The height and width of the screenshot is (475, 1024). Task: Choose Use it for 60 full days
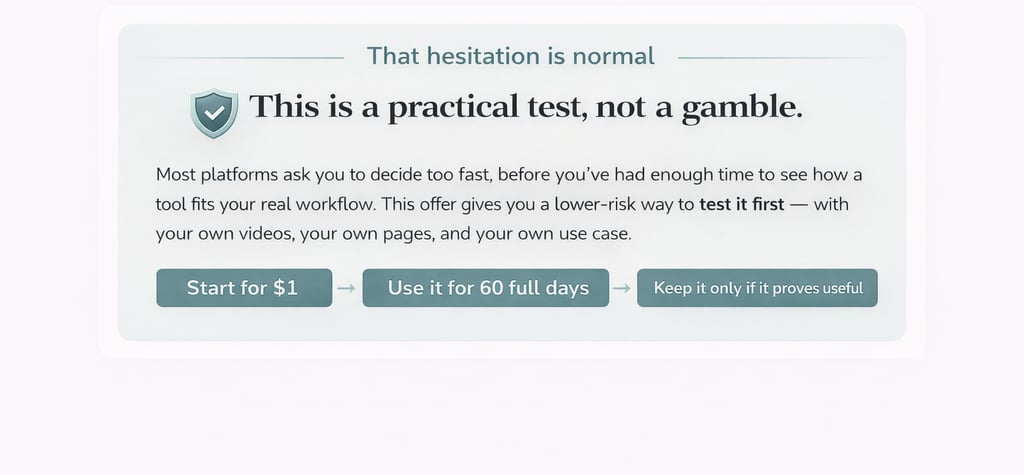[x=486, y=288]
